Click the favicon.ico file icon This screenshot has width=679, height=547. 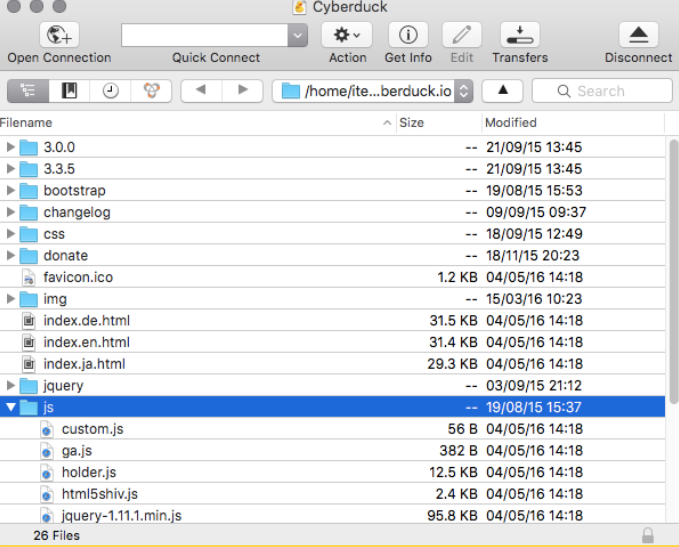(29, 277)
